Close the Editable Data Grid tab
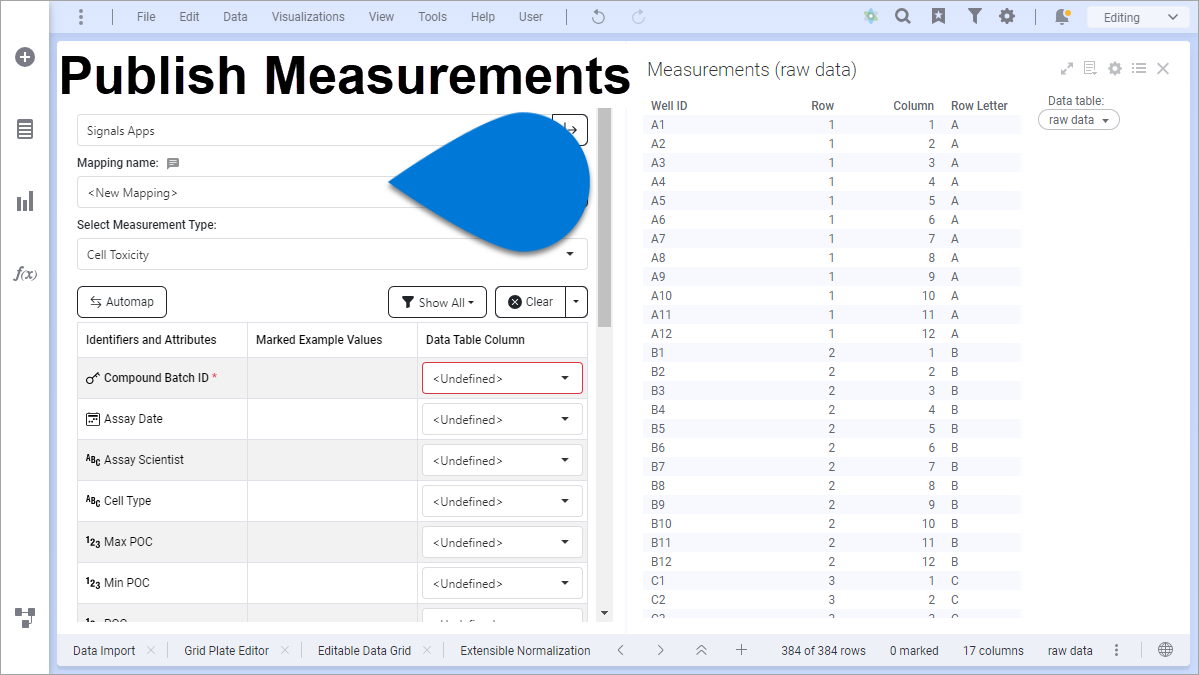The image size is (1199, 675). coord(427,651)
